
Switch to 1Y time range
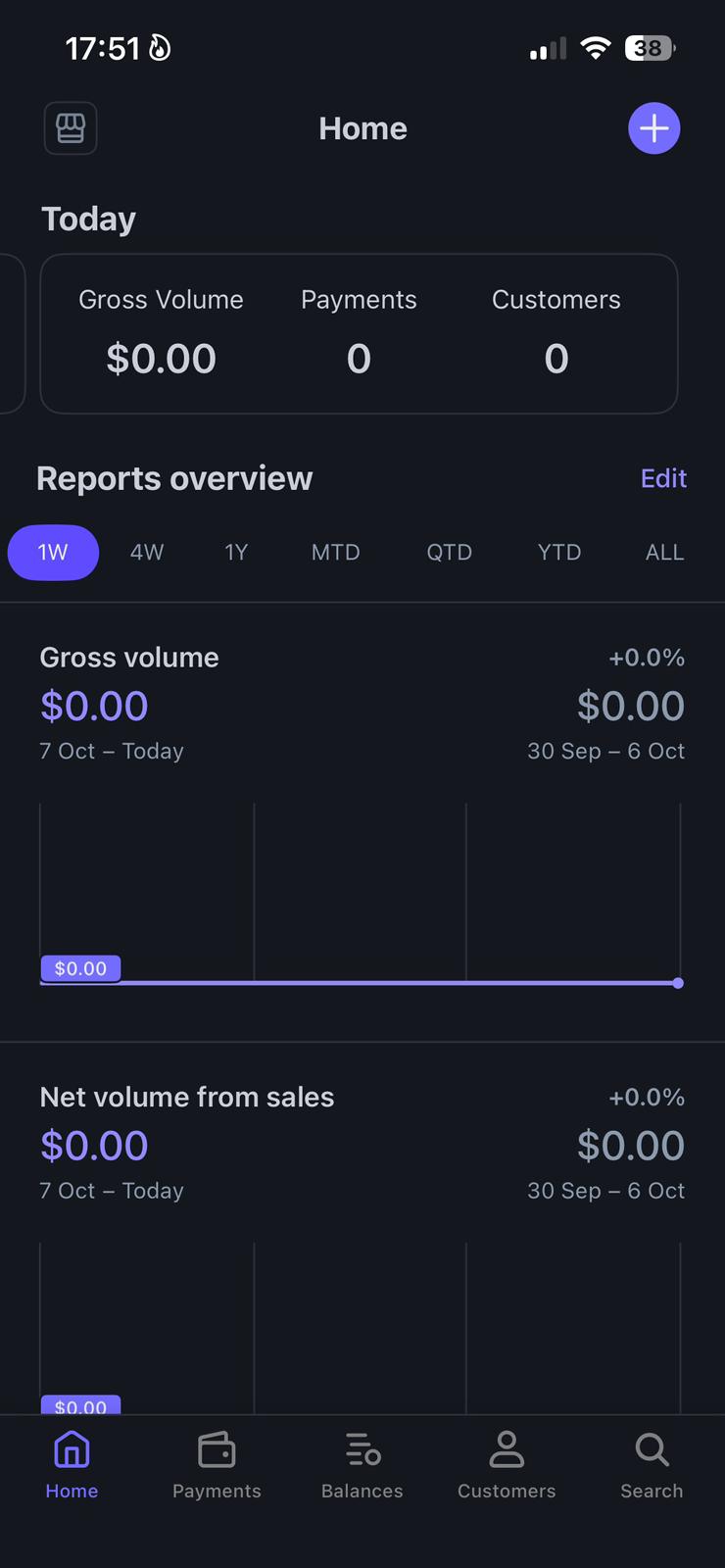[x=236, y=553]
